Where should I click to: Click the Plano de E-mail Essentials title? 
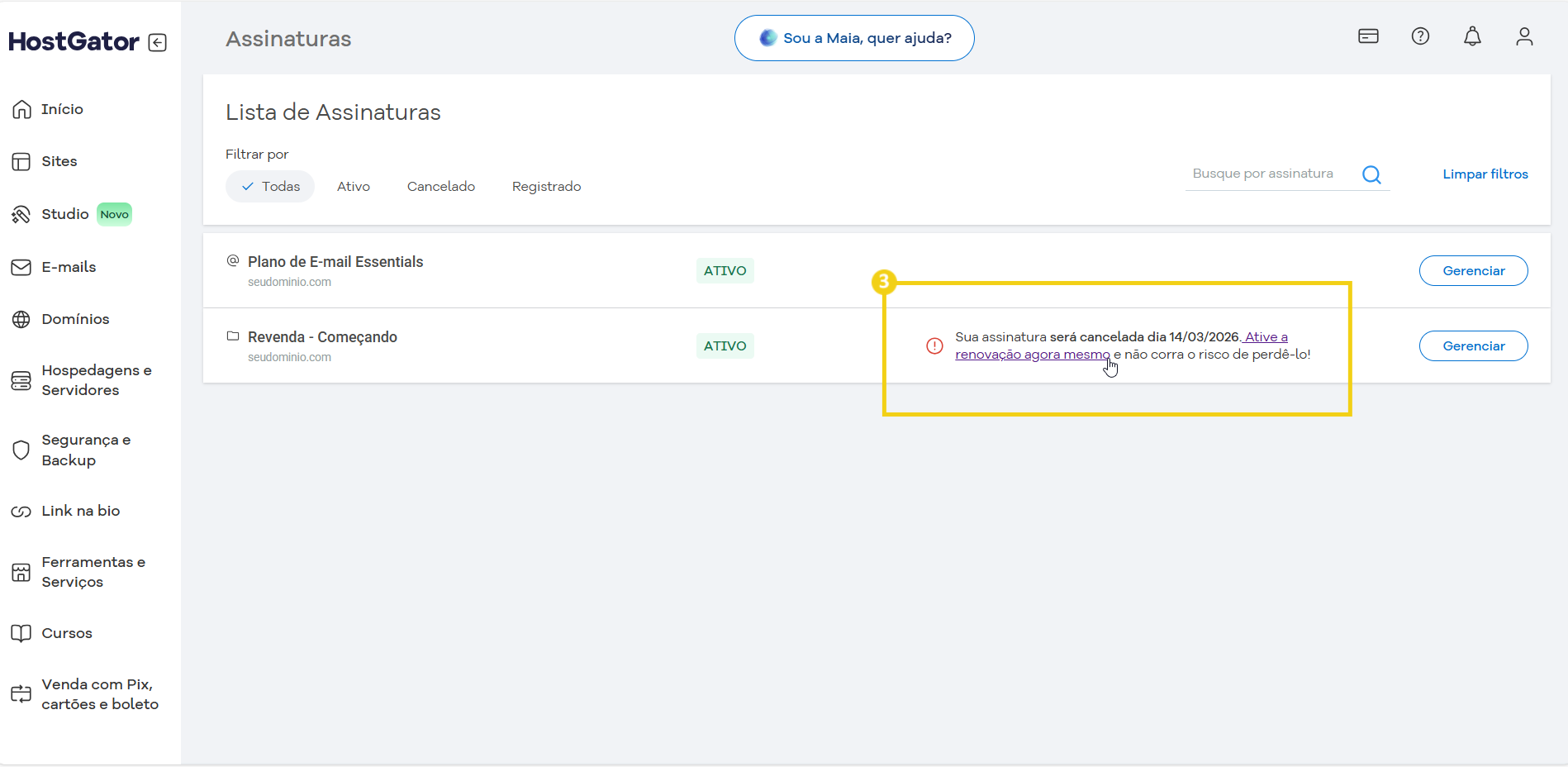coord(335,262)
